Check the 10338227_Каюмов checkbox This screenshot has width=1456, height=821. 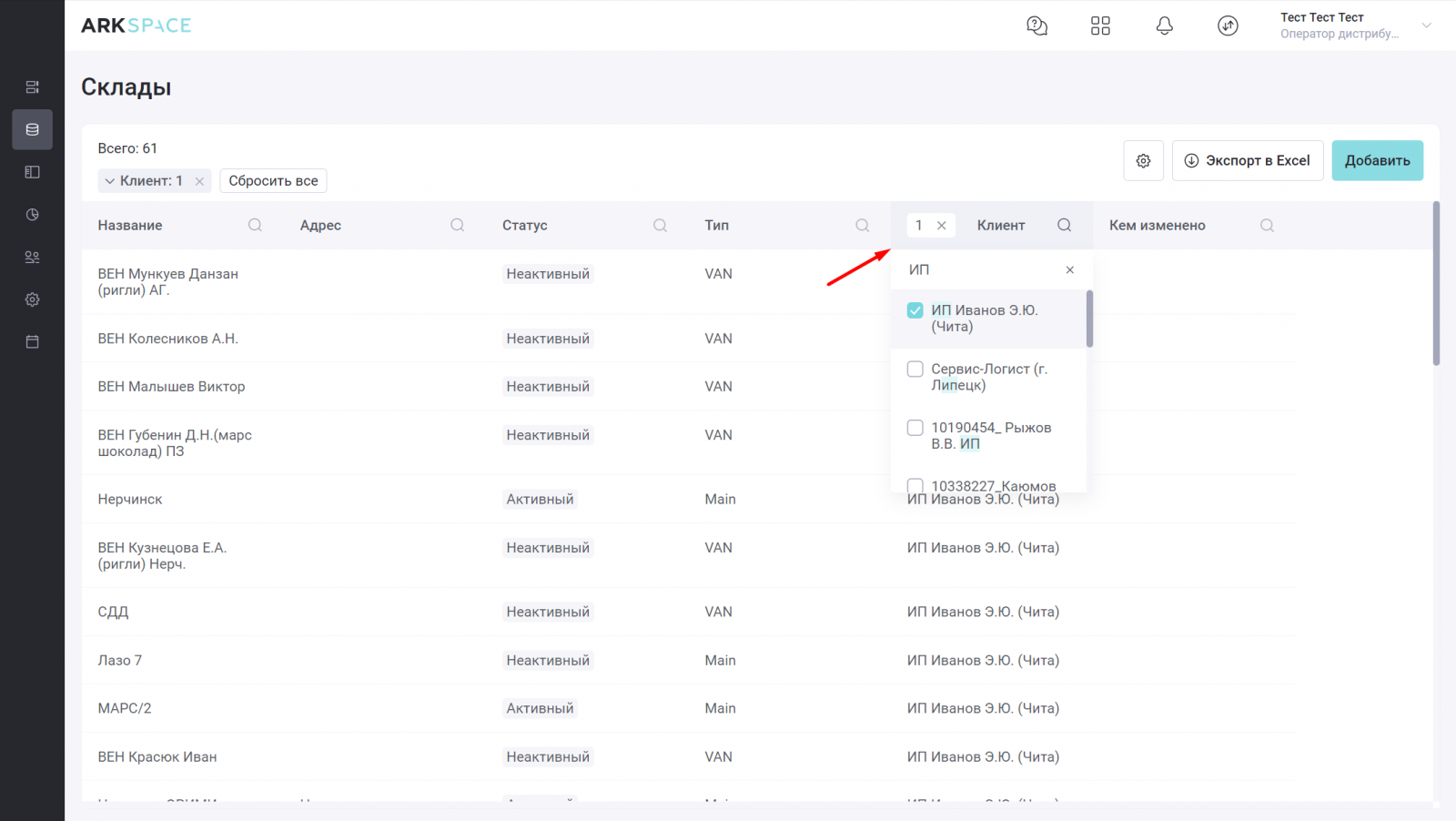pos(915,485)
